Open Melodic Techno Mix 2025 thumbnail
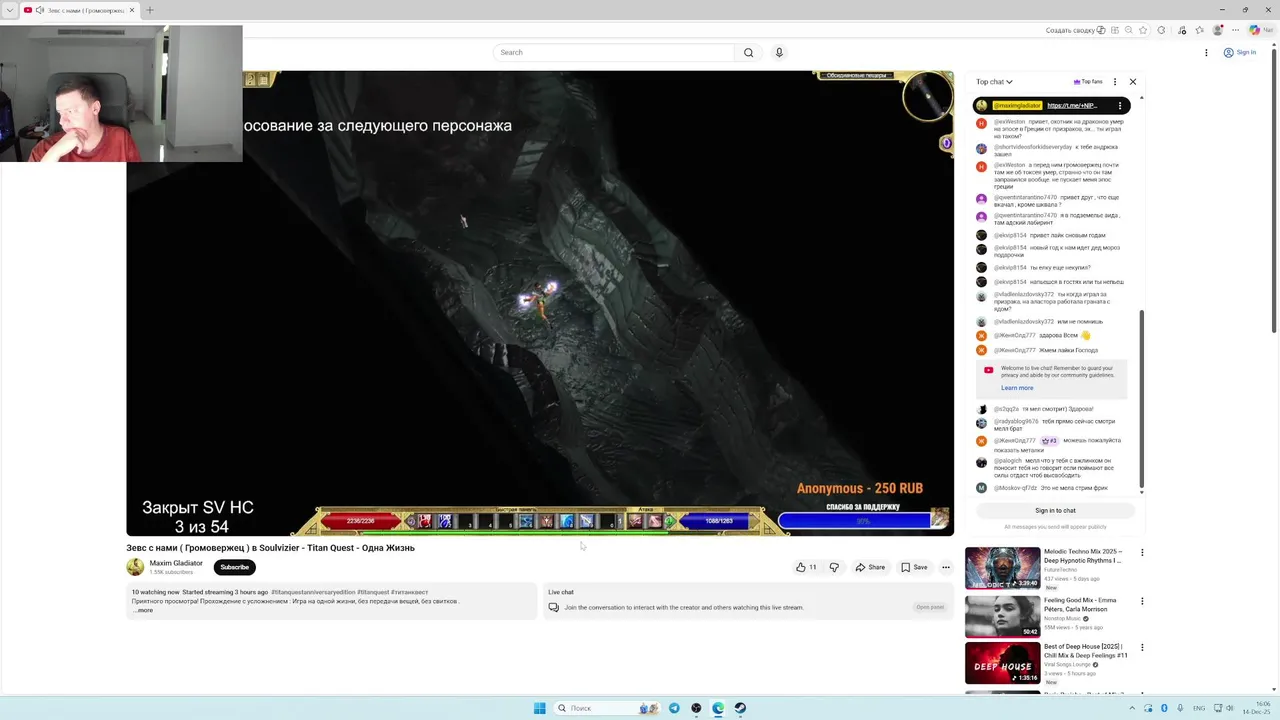 point(1002,567)
